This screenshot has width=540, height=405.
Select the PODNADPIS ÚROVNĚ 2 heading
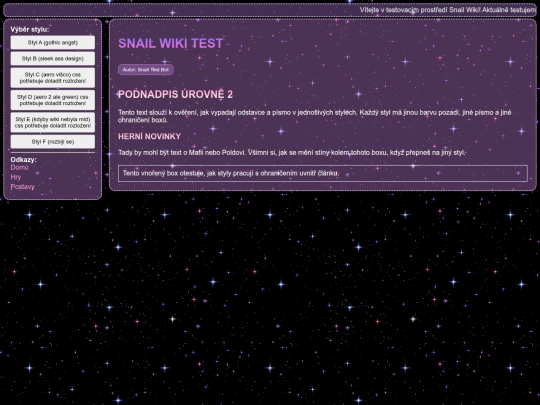[x=175, y=94]
